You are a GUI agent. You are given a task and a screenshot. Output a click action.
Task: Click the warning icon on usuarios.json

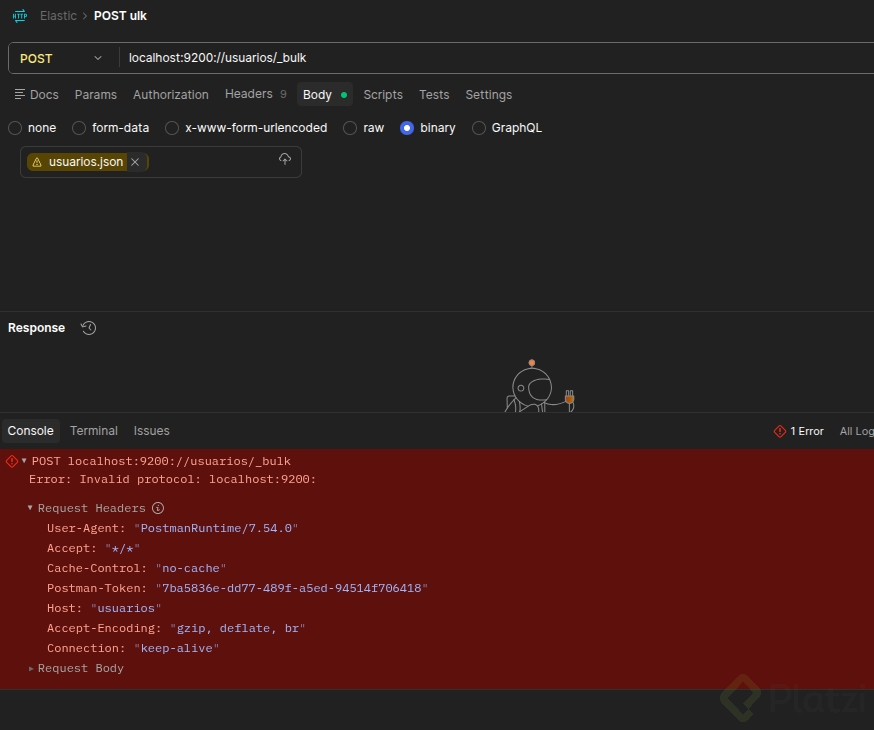[37, 162]
